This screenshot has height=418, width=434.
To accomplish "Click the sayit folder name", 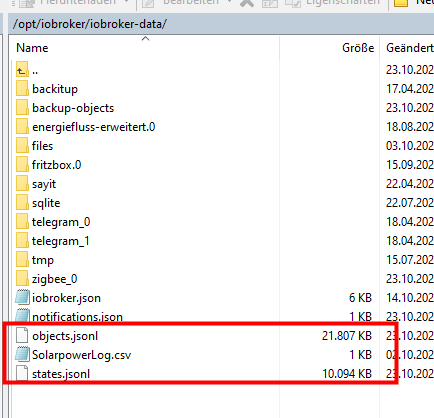I will coord(44,184).
